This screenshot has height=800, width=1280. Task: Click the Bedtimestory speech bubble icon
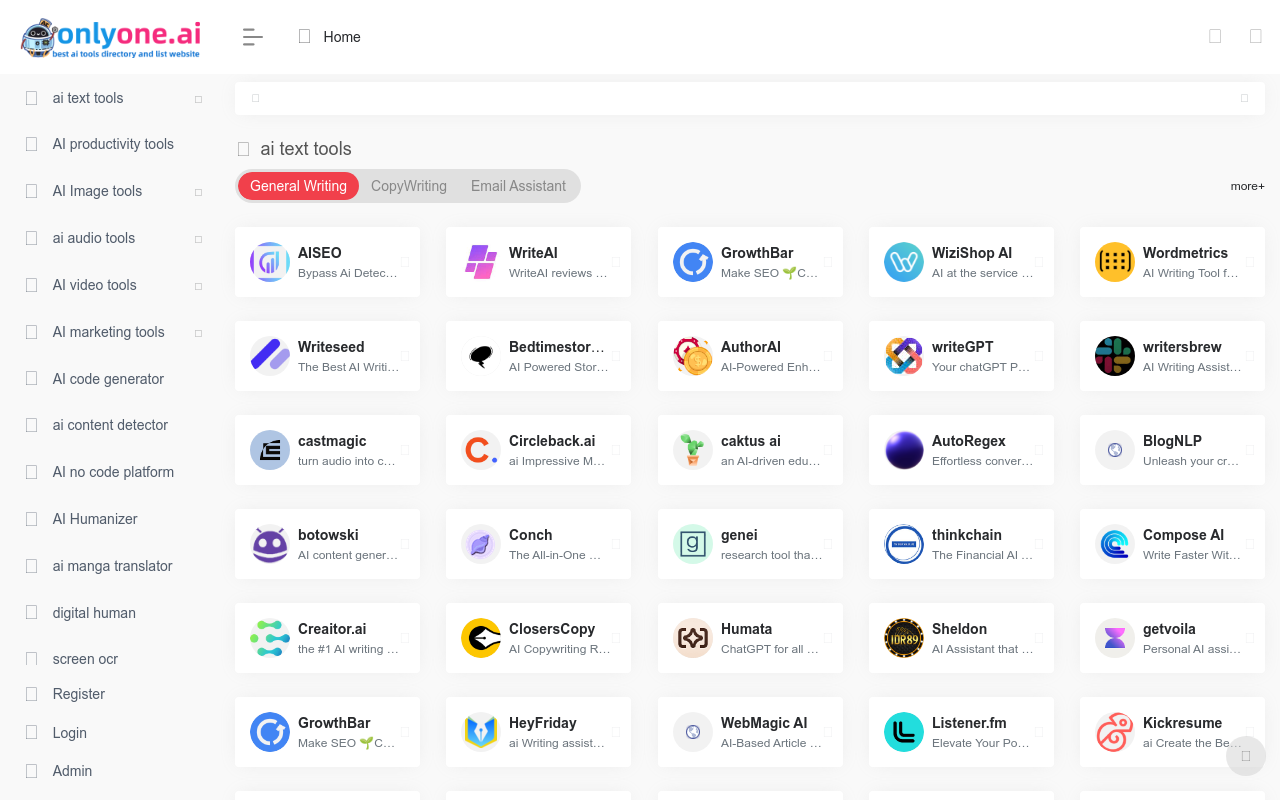[481, 356]
